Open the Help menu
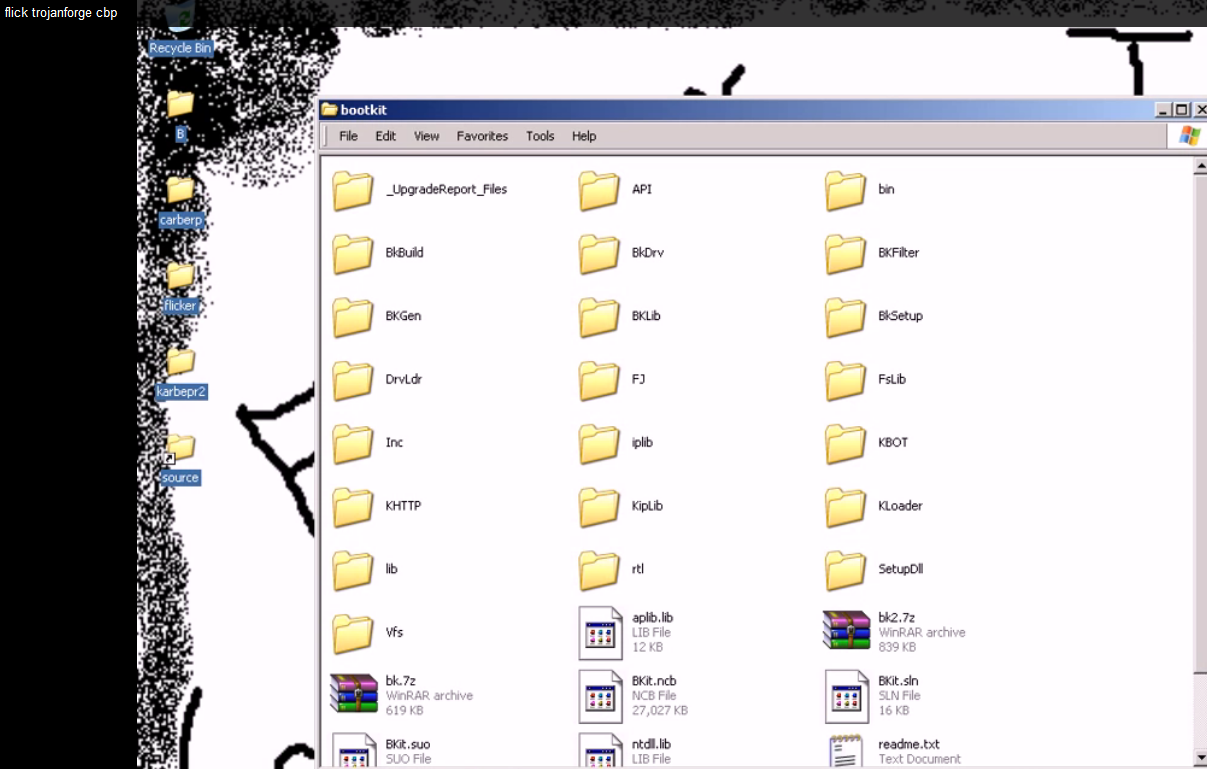 pyautogui.click(x=584, y=136)
